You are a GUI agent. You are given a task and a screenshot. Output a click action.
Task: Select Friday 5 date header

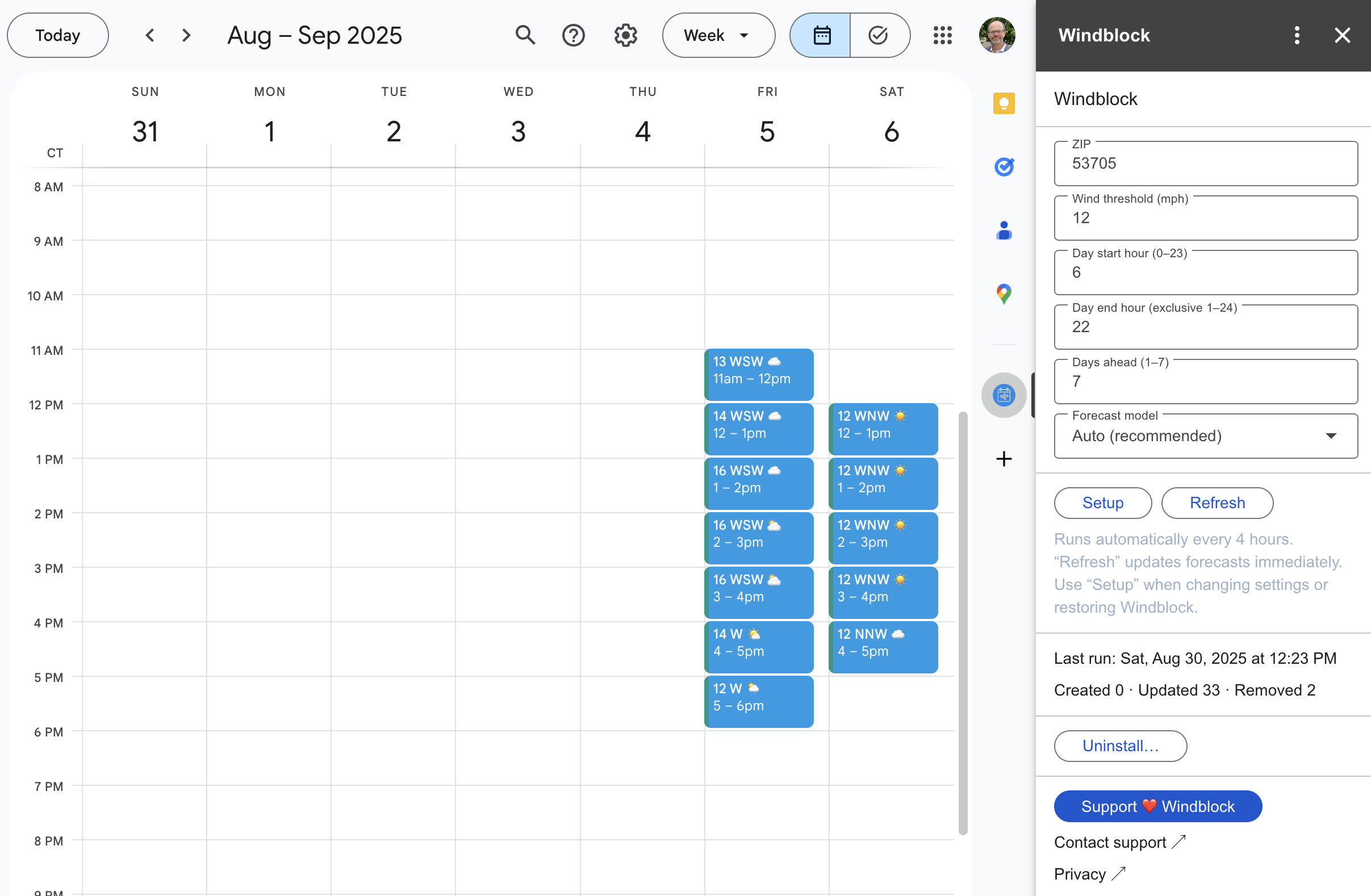(x=767, y=131)
